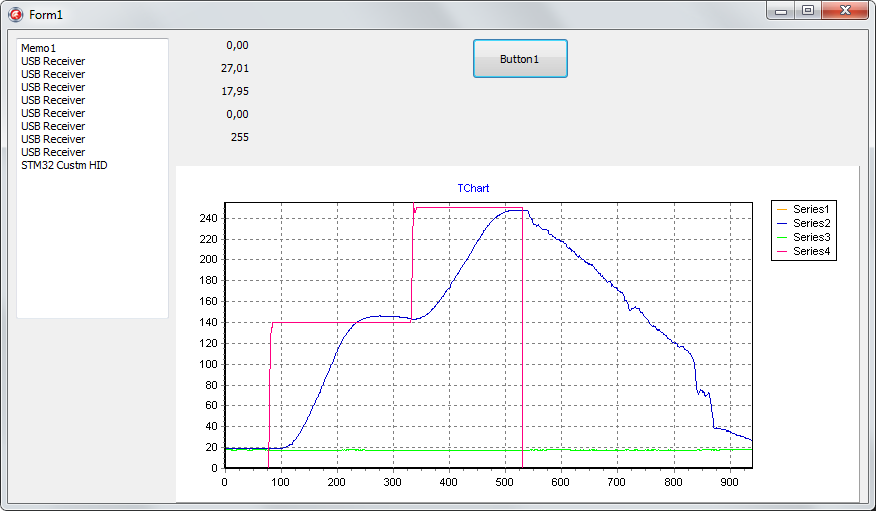Click the 140 label on vertical axis
The image size is (876, 511).
208,322
